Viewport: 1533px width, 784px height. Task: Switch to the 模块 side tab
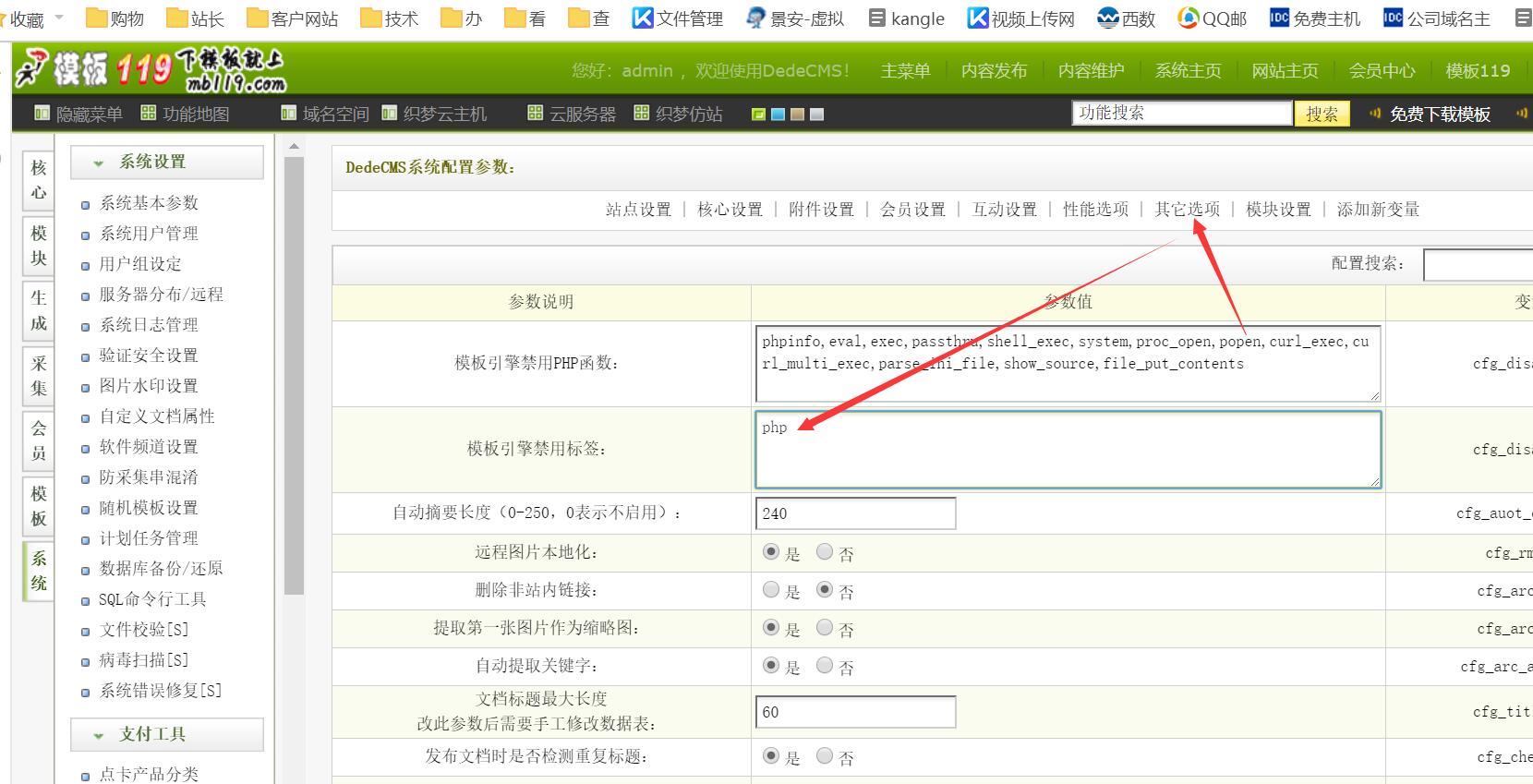click(x=38, y=245)
